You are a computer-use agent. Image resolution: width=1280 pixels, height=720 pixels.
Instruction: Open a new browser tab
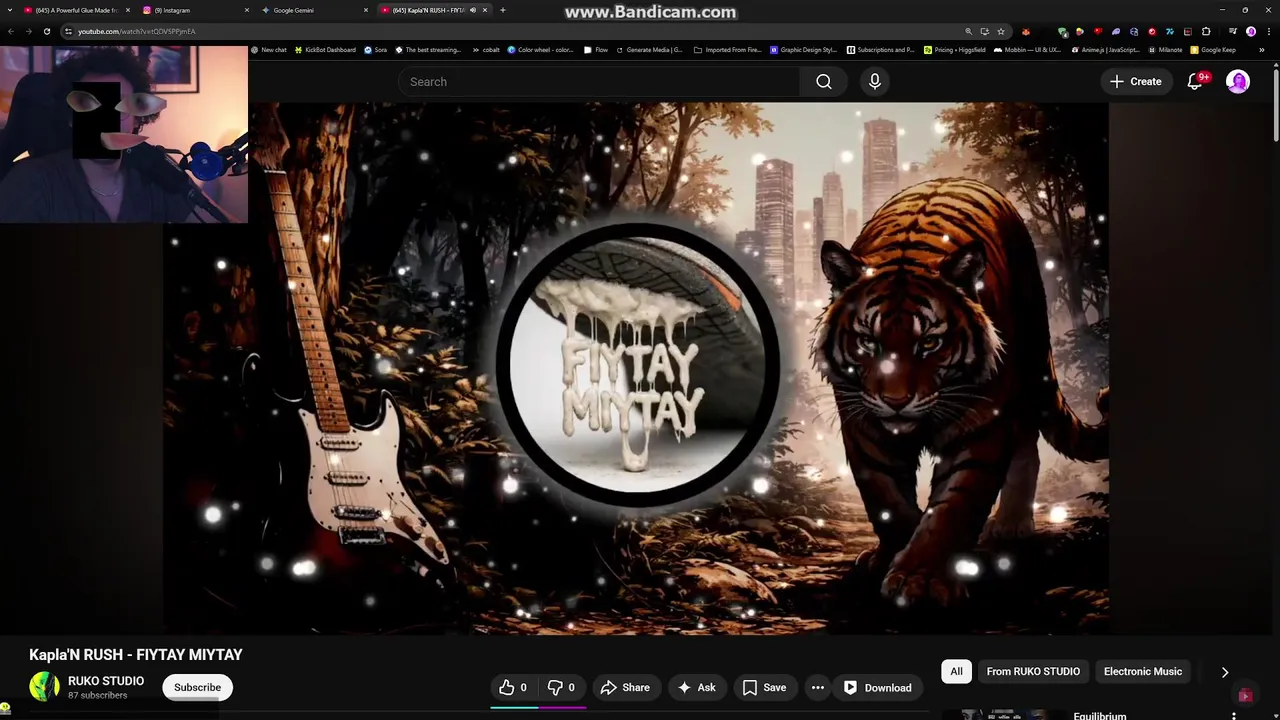pos(503,10)
